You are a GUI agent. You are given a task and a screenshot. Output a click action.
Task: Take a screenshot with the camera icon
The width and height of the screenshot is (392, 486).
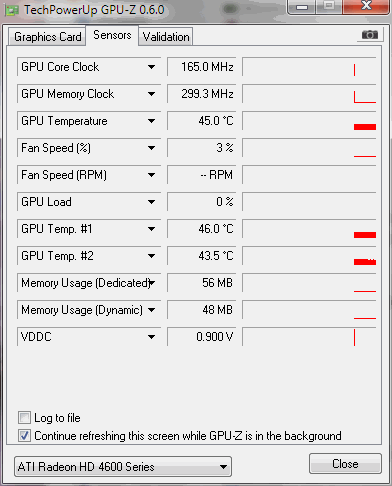[369, 35]
